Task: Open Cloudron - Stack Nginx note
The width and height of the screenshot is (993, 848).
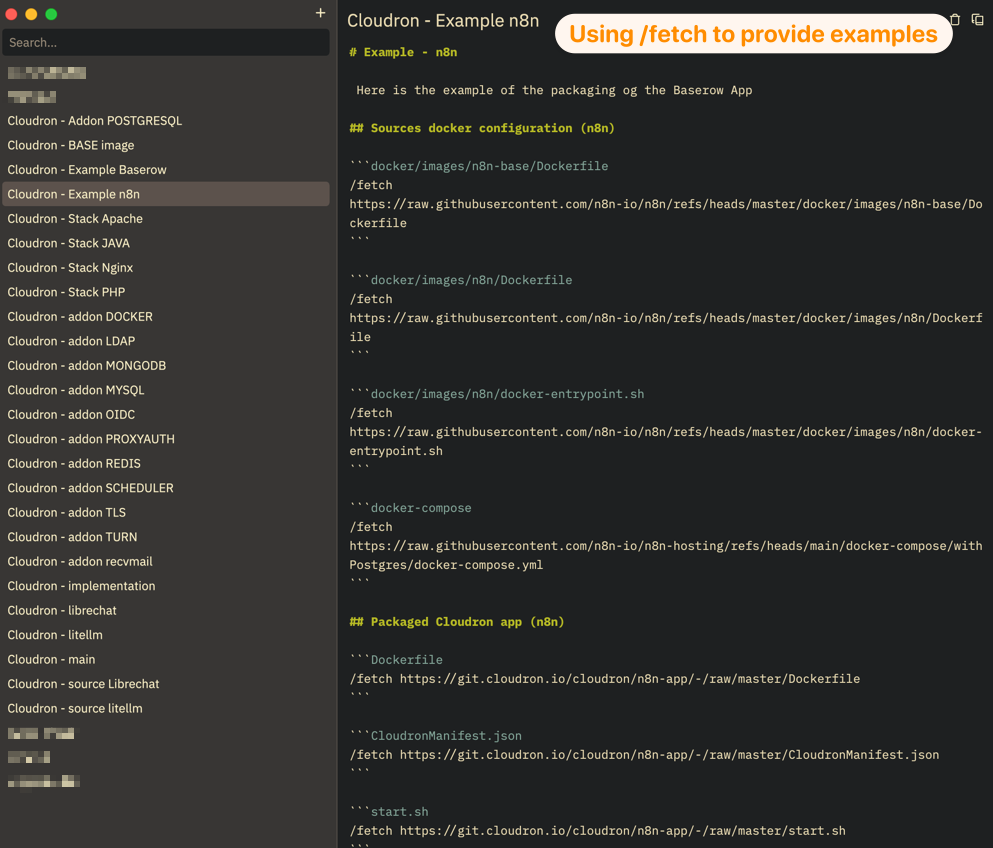Action: (x=166, y=267)
